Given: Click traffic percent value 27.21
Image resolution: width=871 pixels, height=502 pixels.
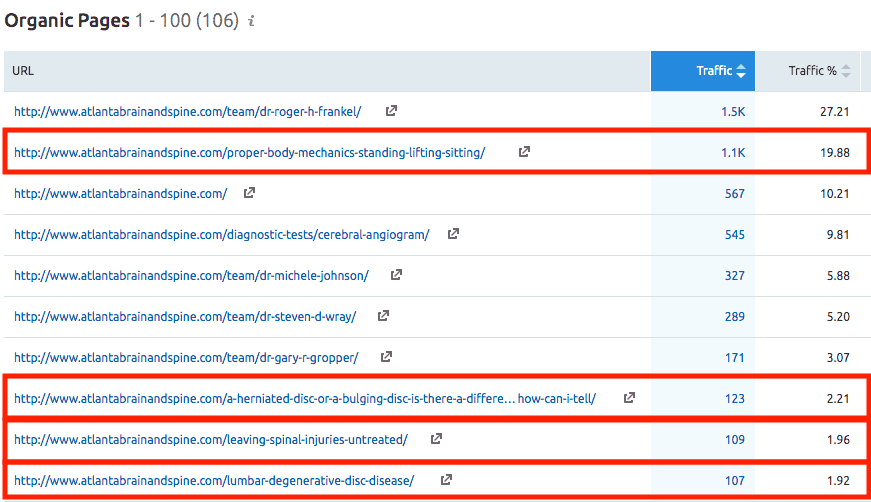Looking at the screenshot, I should (834, 112).
